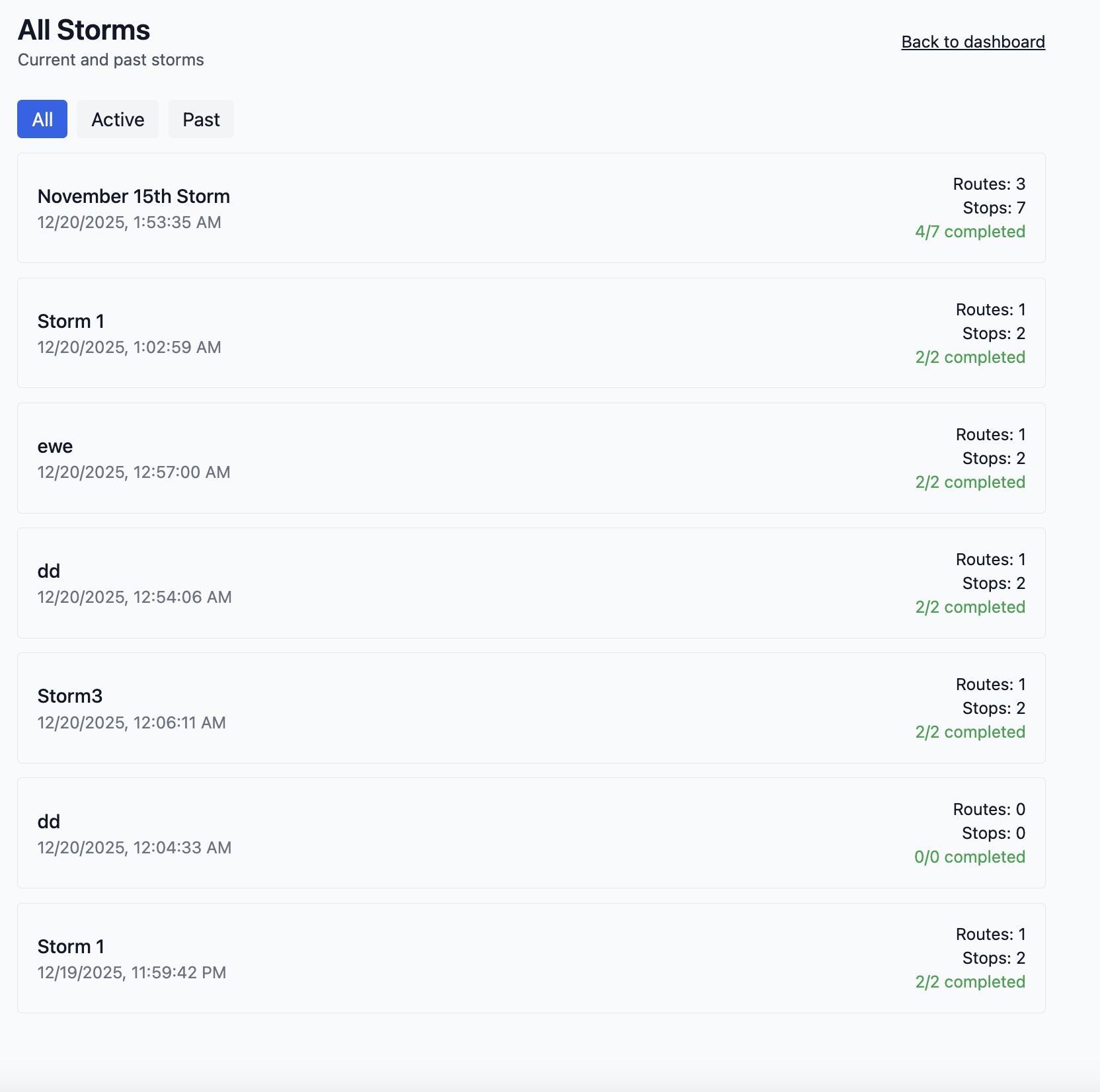Click the Current and past storms subtitle
1100x1092 pixels.
[111, 60]
